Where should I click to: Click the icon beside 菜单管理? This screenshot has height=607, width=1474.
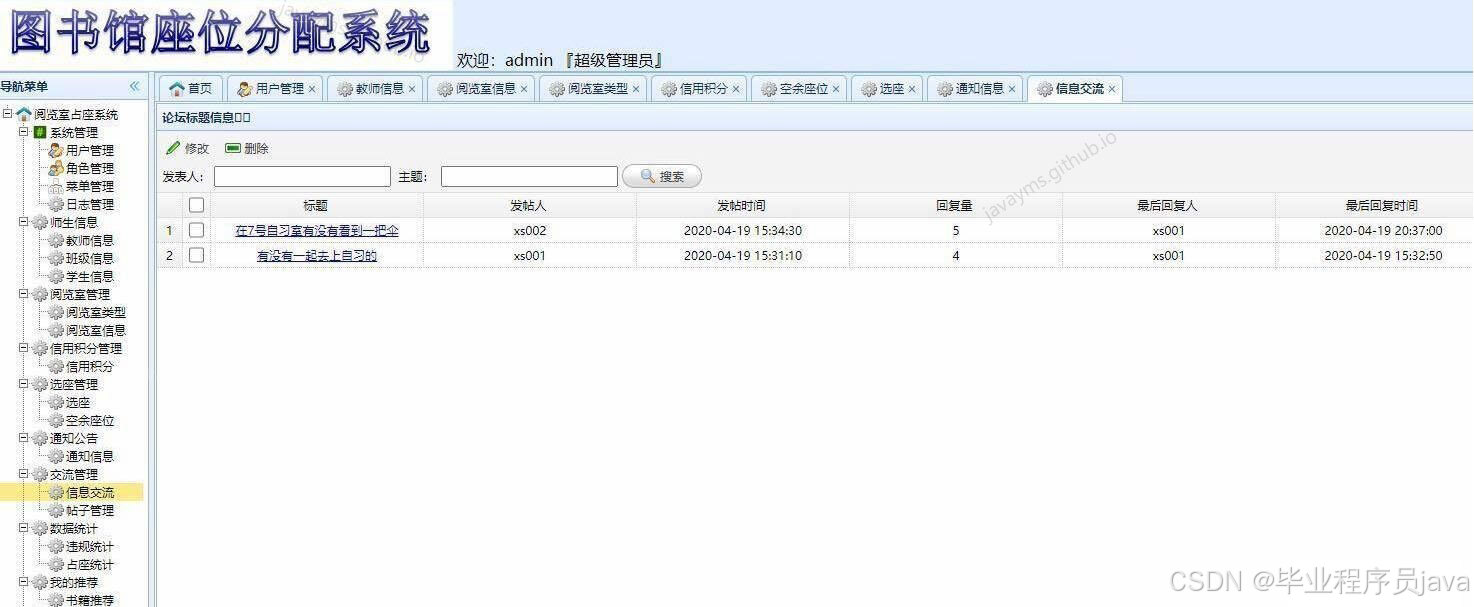[56, 186]
